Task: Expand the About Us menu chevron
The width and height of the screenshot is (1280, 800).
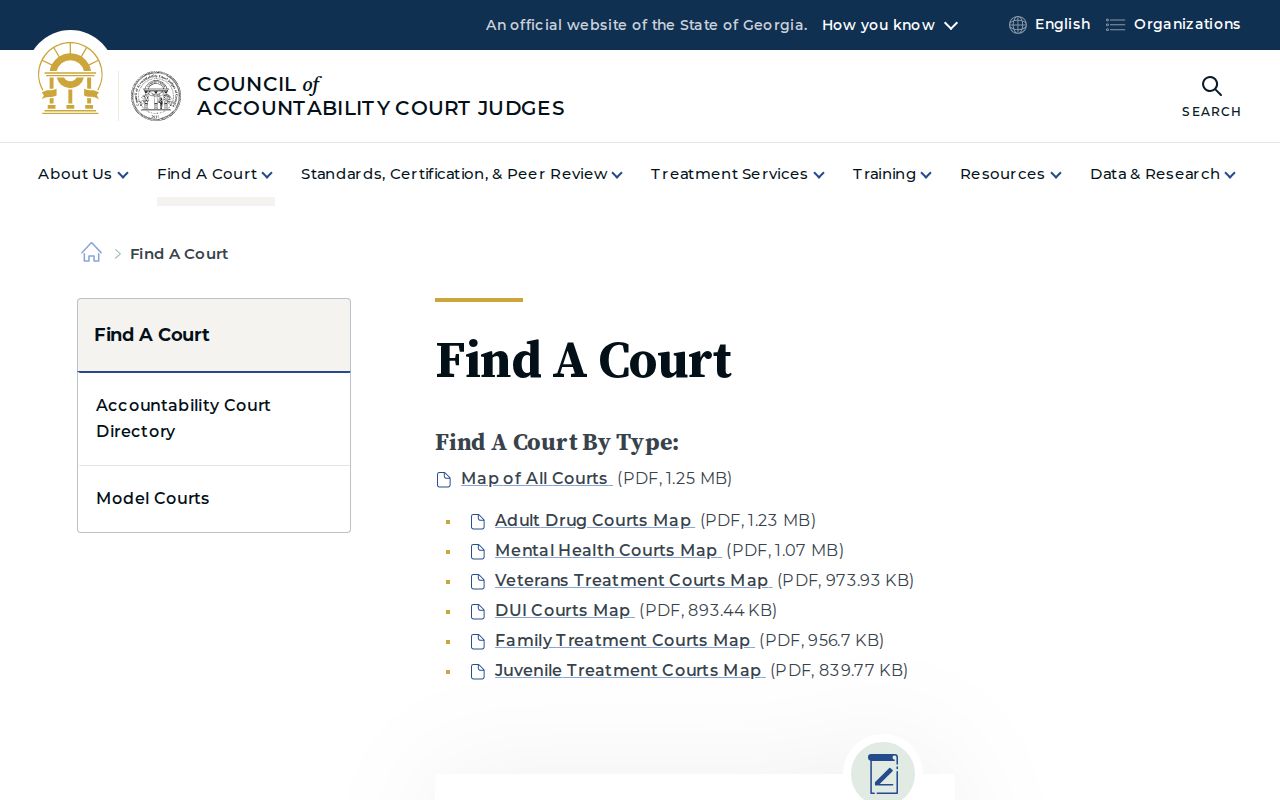Action: 123,175
